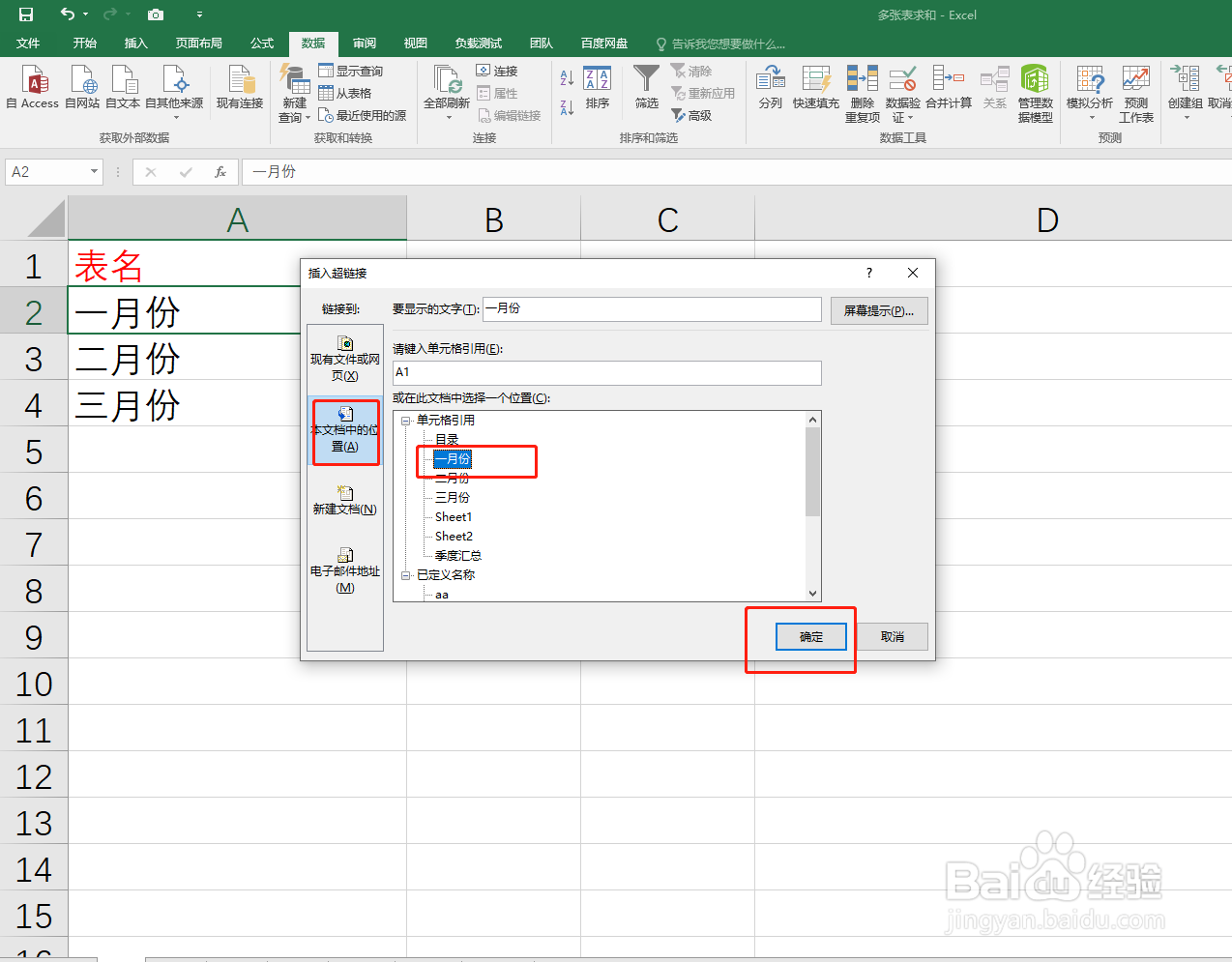Click the Save icon in quick access toolbar
Viewport: 1232px width, 962px height.
[x=26, y=15]
